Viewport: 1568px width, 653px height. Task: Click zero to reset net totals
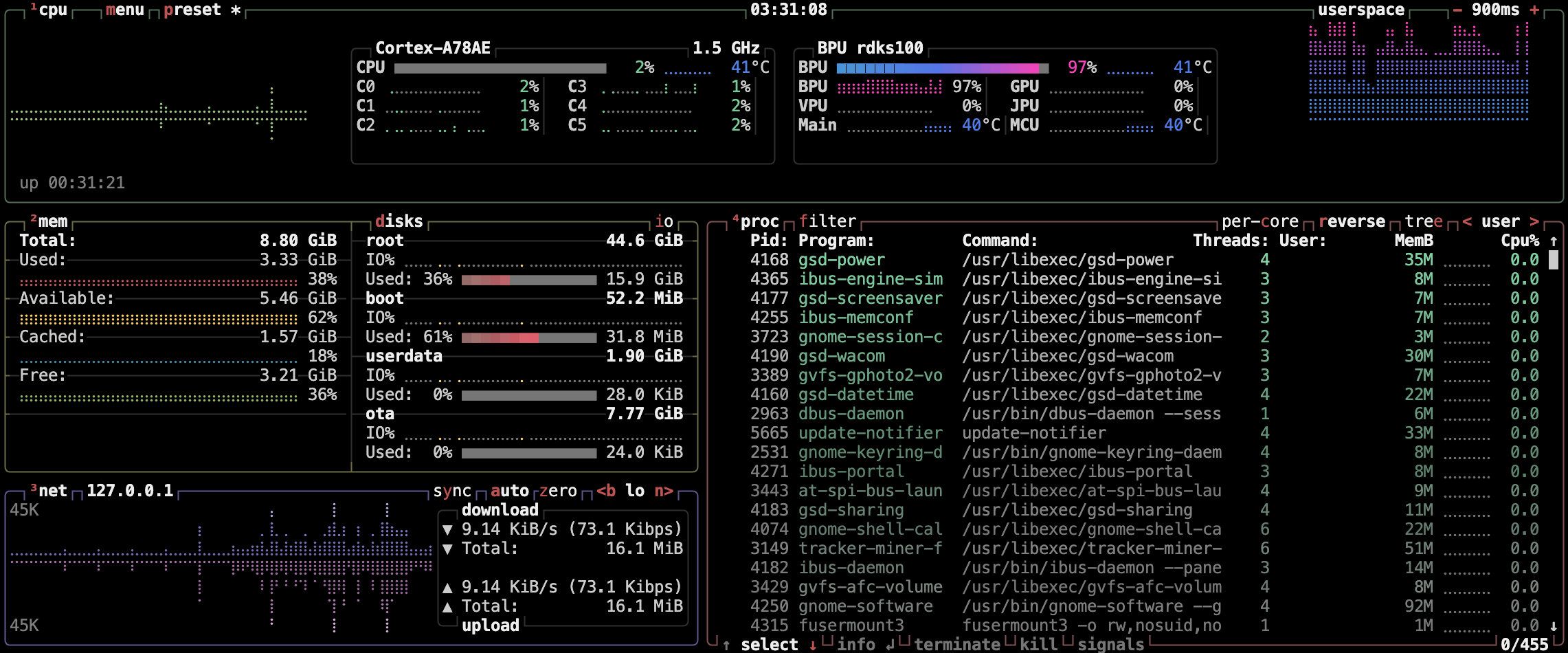(558, 491)
